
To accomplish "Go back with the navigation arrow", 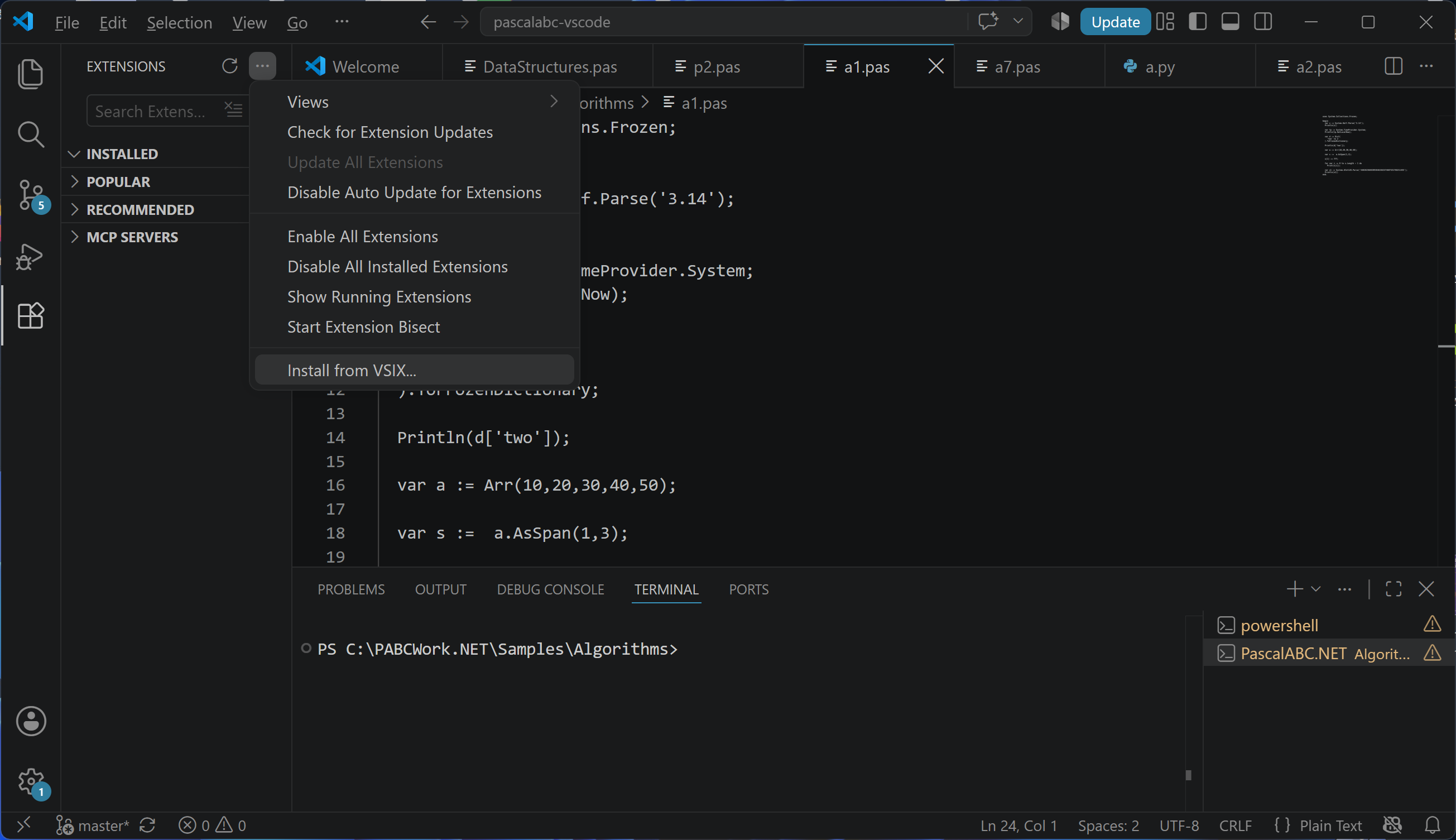I will point(428,22).
